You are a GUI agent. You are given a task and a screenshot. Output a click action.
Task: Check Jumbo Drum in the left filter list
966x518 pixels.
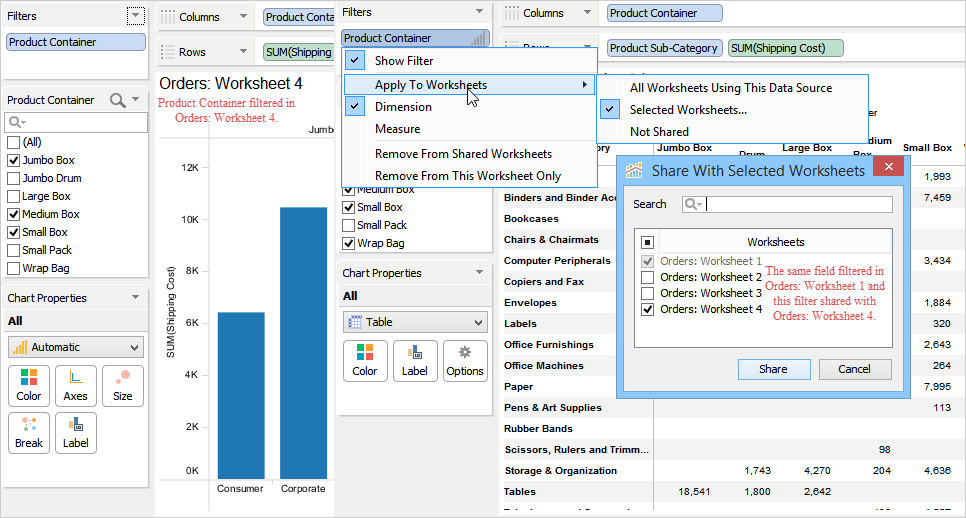[x=13, y=179]
